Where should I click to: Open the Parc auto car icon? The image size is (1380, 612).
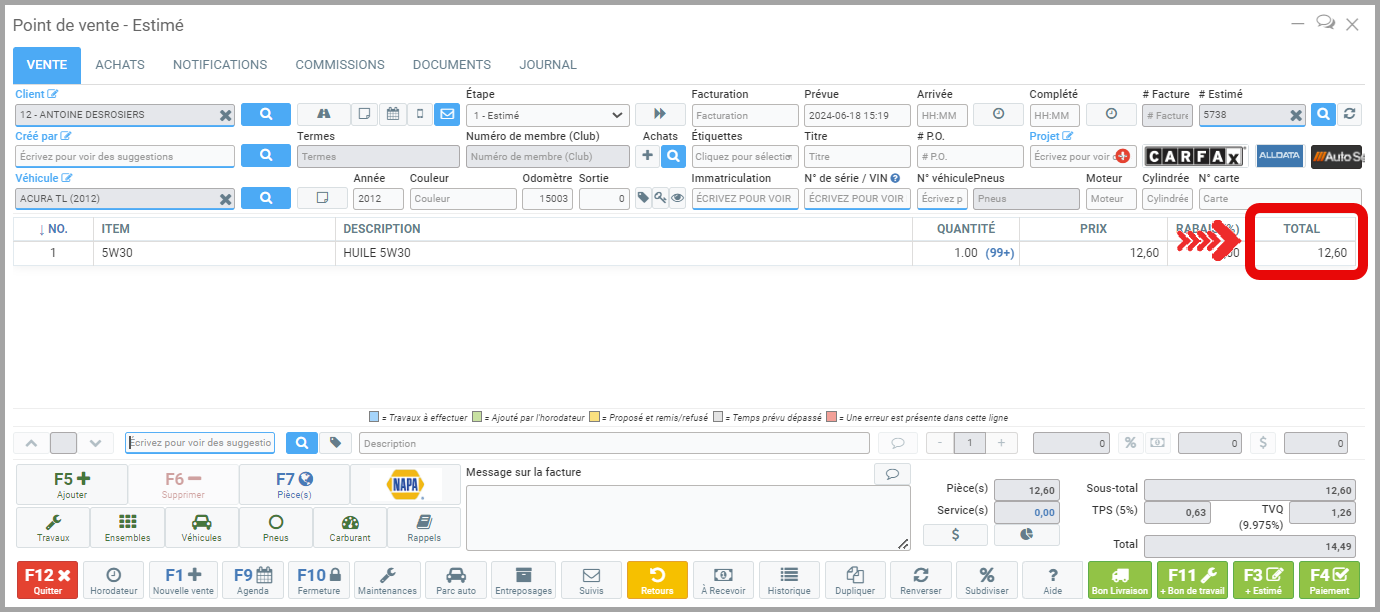[455, 580]
